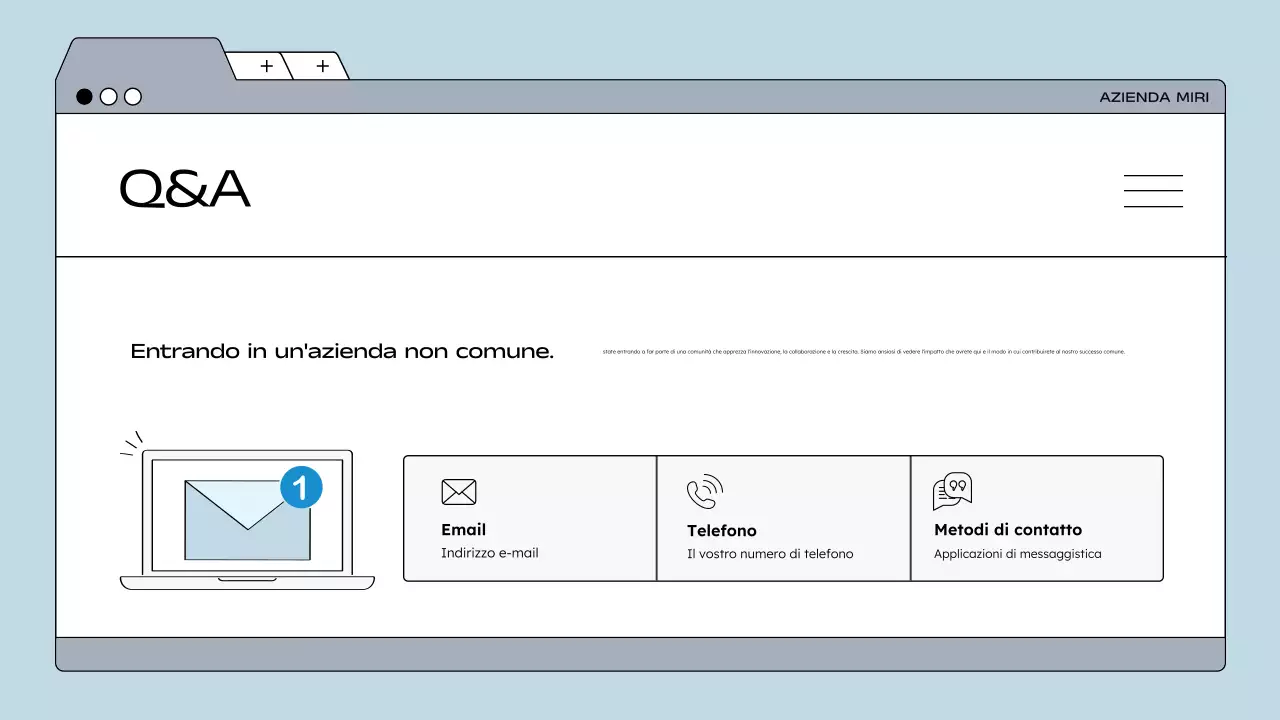Expand the Email contact card

(x=529, y=518)
